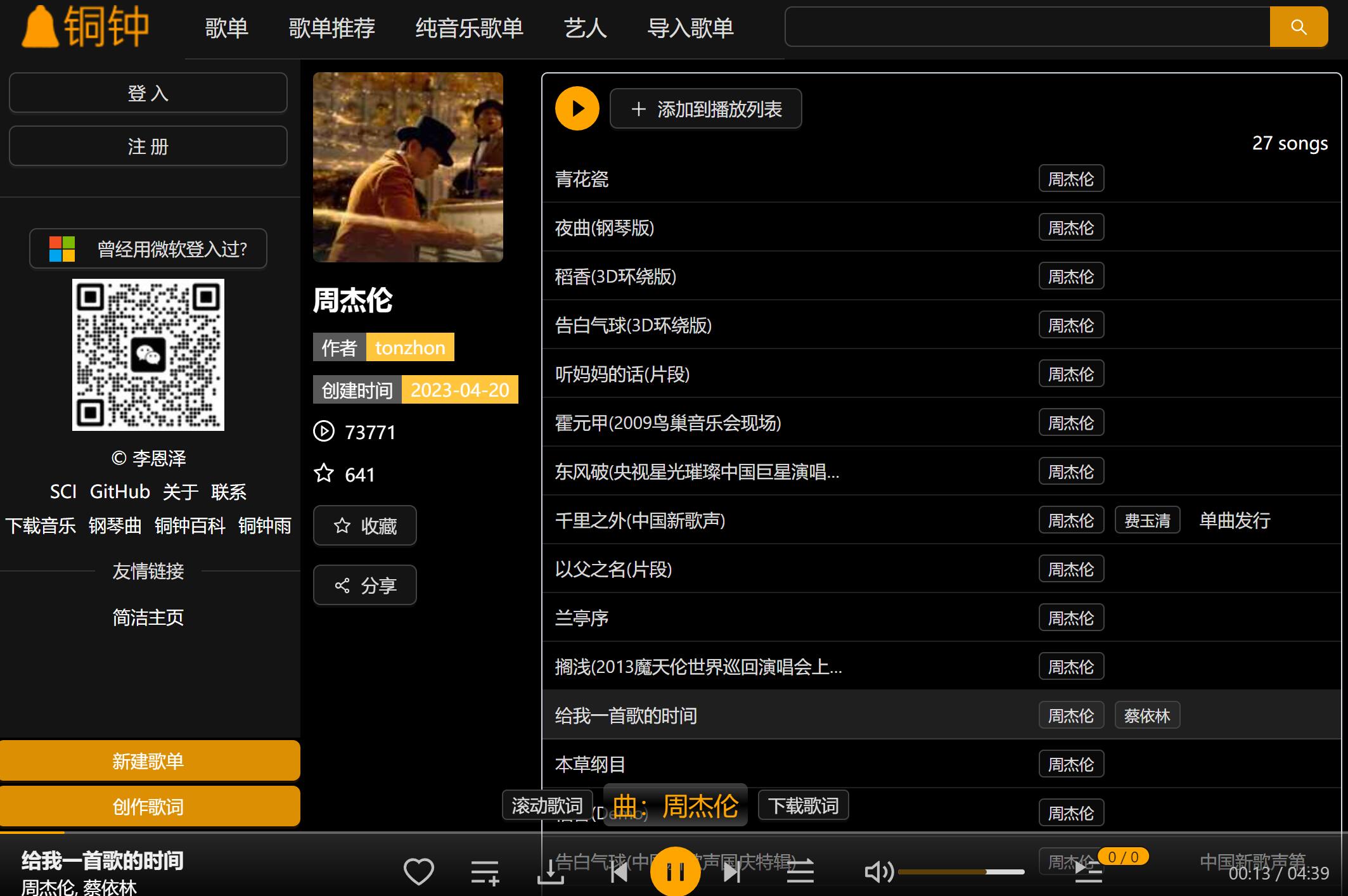Viewport: 1348px width, 896px height.
Task: Toggle 滚动歌词 scrolling lyrics
Action: (x=548, y=805)
